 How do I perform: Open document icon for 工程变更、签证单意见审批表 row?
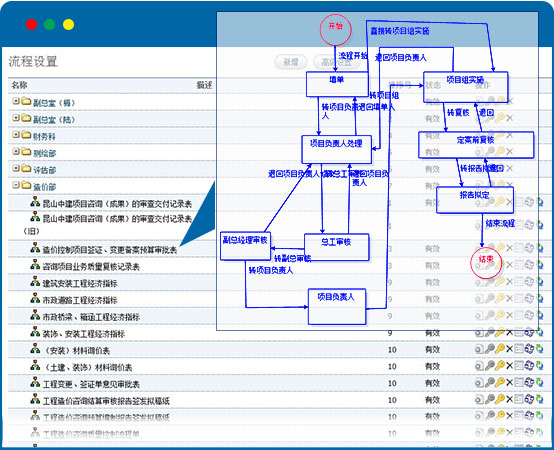[479, 383]
